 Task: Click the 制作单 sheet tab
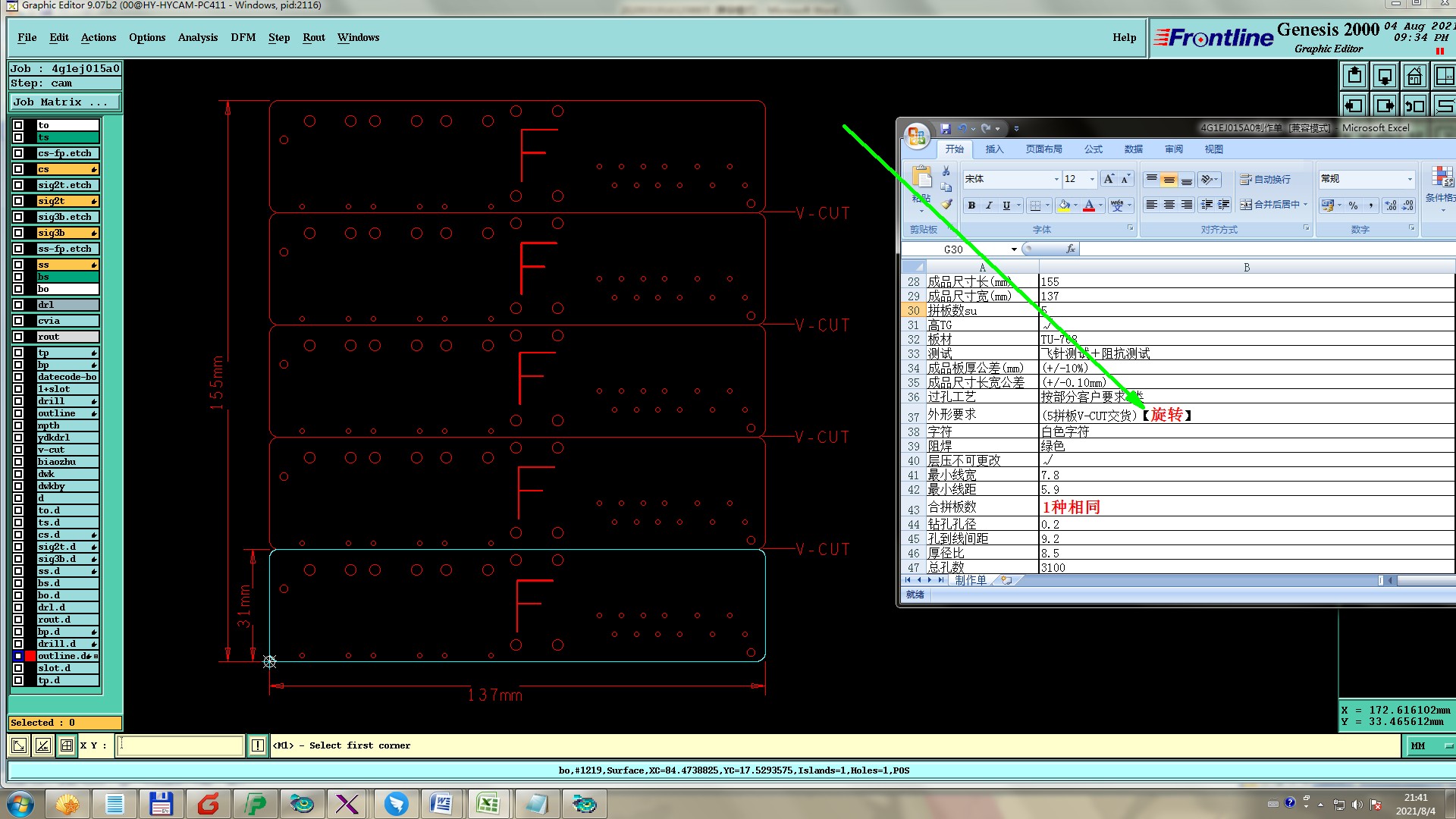point(971,580)
